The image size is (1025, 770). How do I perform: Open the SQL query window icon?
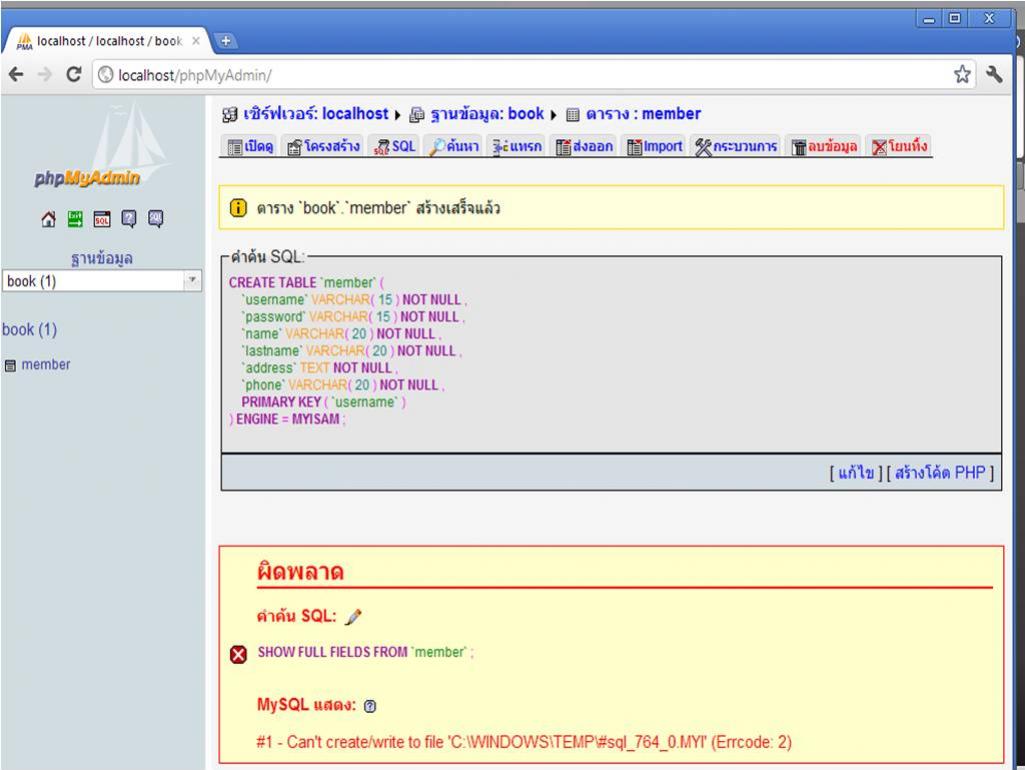point(102,219)
